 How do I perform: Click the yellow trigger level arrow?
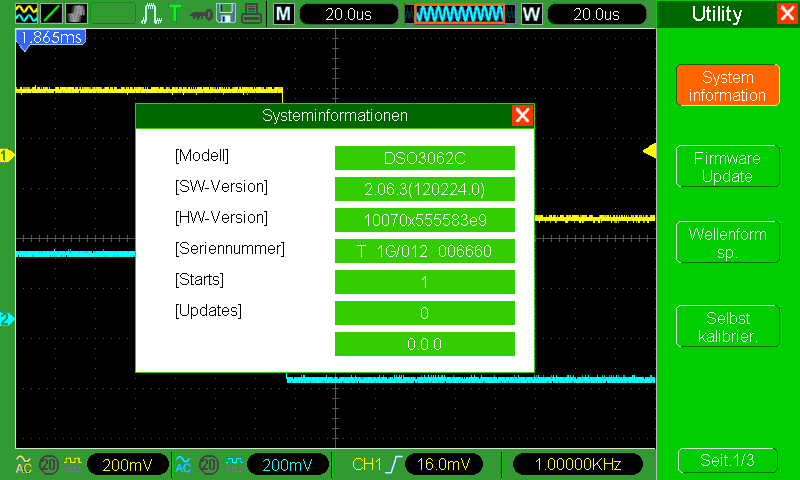[x=649, y=150]
